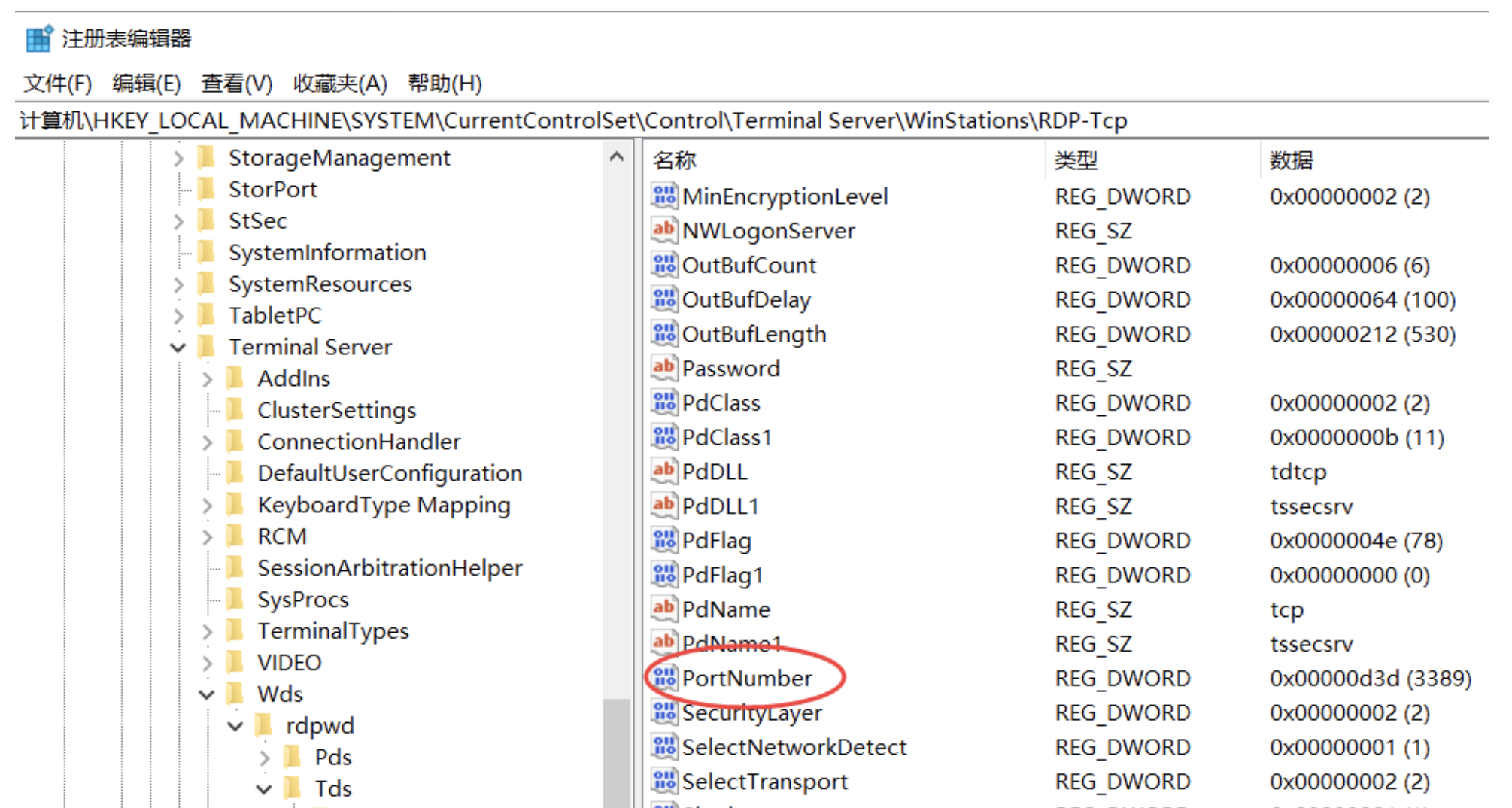Expand the AddIns tree node
This screenshot has height=808, width=1512.
coord(208,379)
